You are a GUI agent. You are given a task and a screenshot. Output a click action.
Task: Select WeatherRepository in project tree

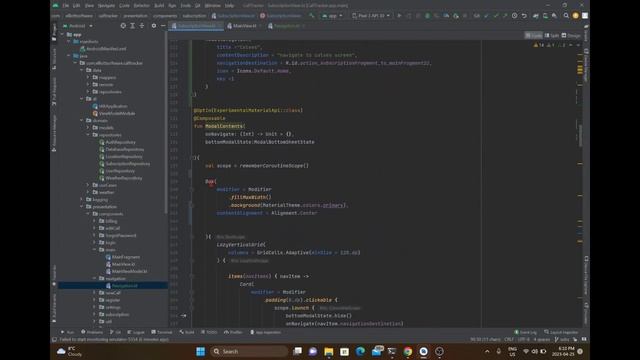[x=121, y=178]
